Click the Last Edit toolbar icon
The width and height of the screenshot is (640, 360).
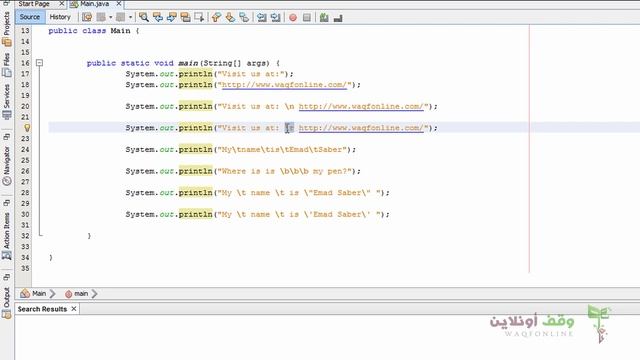(87, 17)
